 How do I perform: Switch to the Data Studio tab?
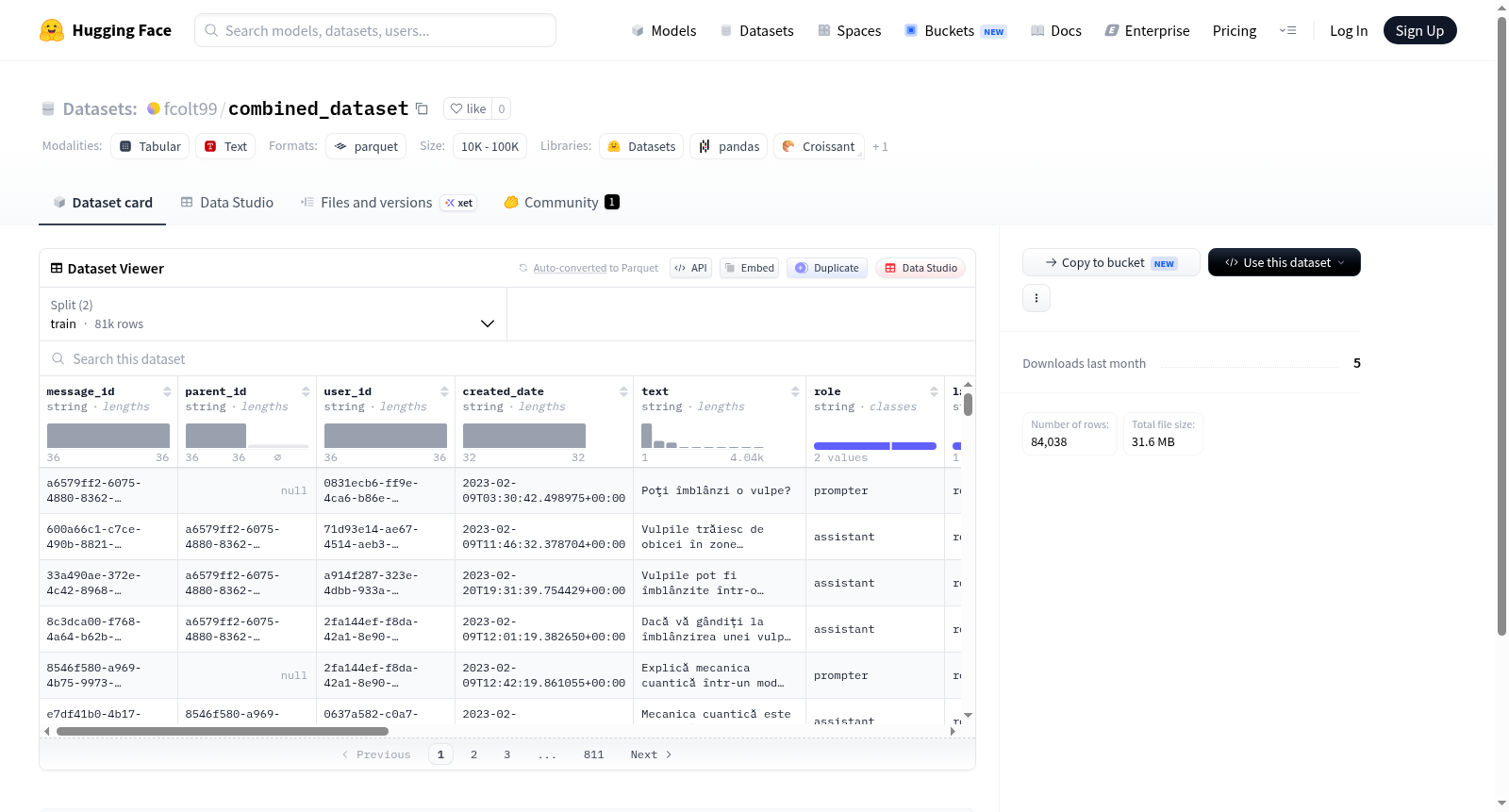pos(227,203)
